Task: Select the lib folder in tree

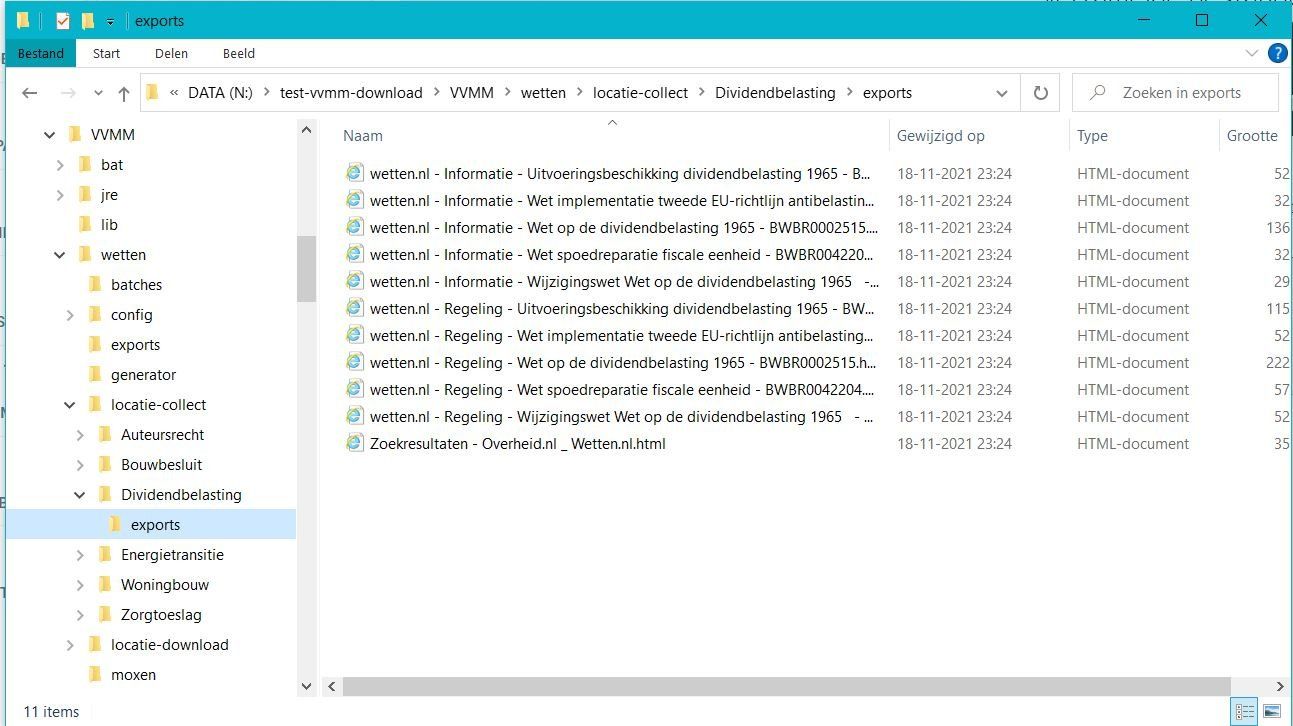Action: [x=109, y=225]
